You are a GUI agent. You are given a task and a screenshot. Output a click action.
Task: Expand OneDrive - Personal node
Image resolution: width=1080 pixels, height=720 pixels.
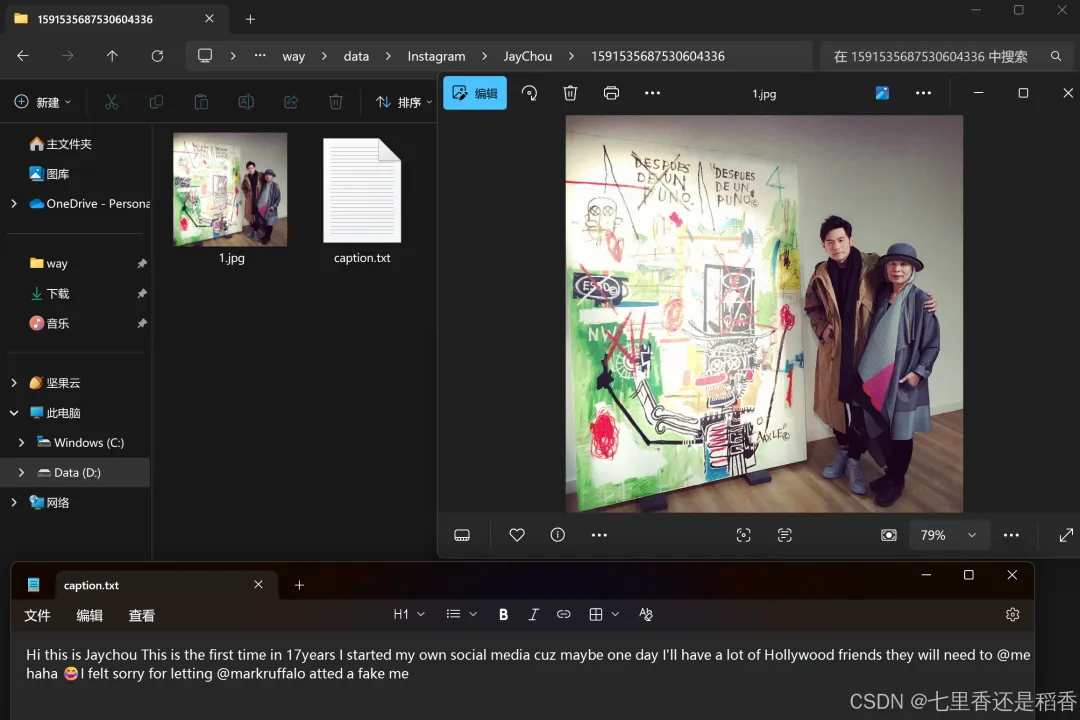[14, 204]
